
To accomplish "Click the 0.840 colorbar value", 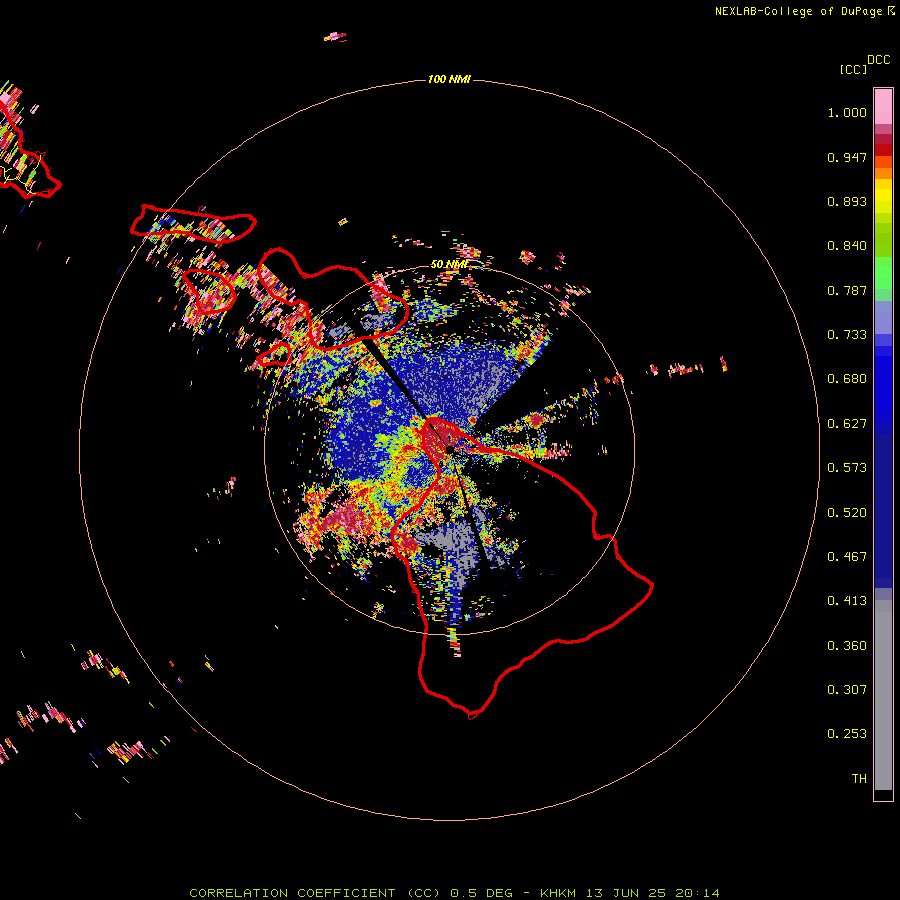I will click(x=847, y=246).
